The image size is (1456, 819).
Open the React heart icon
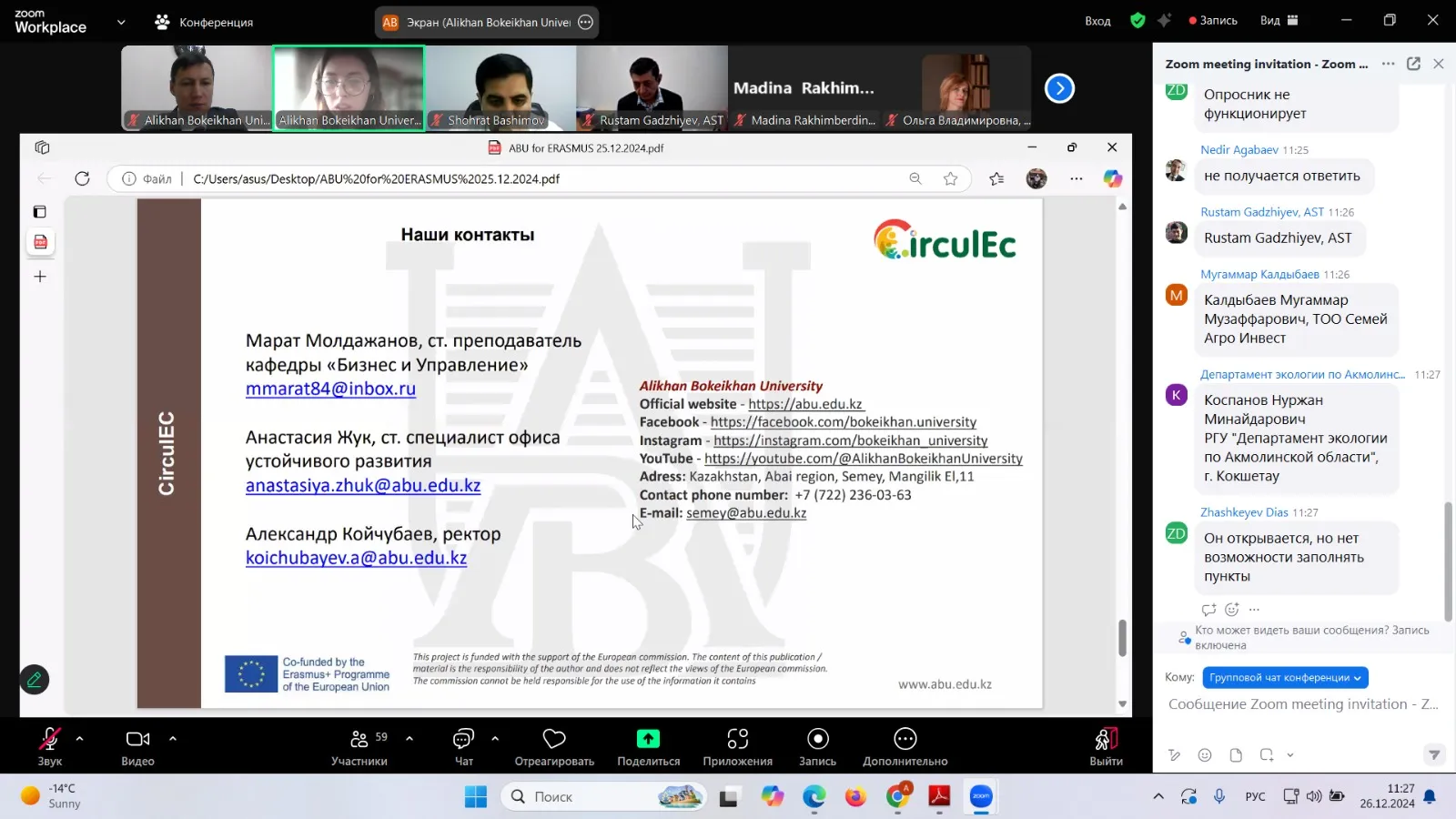(x=554, y=739)
